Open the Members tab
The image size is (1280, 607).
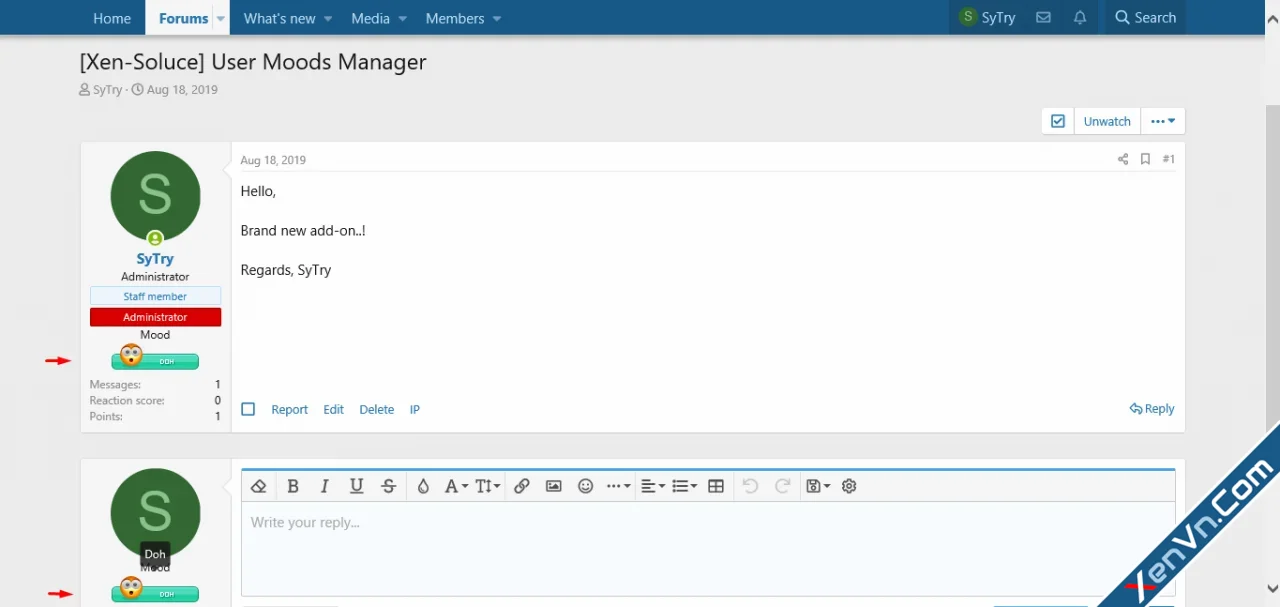point(455,18)
